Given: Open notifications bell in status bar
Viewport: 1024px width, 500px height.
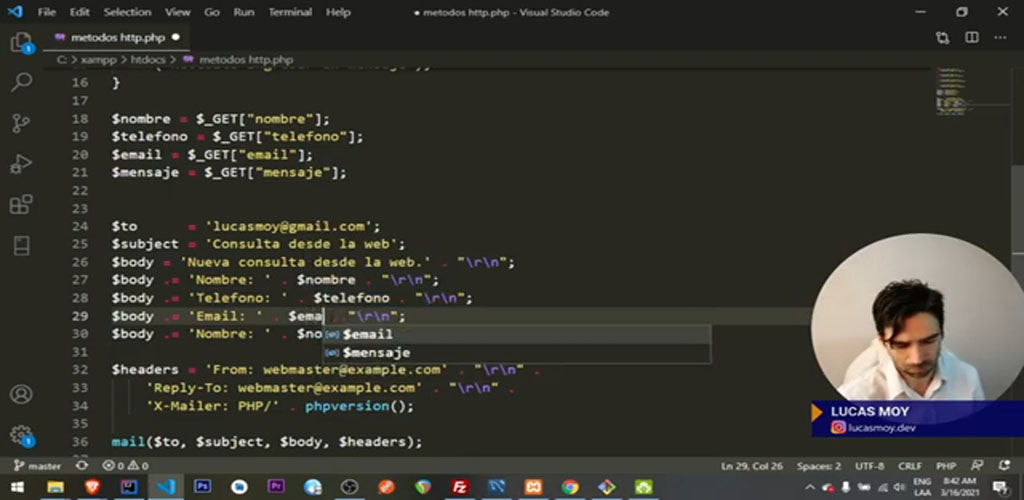Looking at the screenshot, I should [x=1004, y=465].
